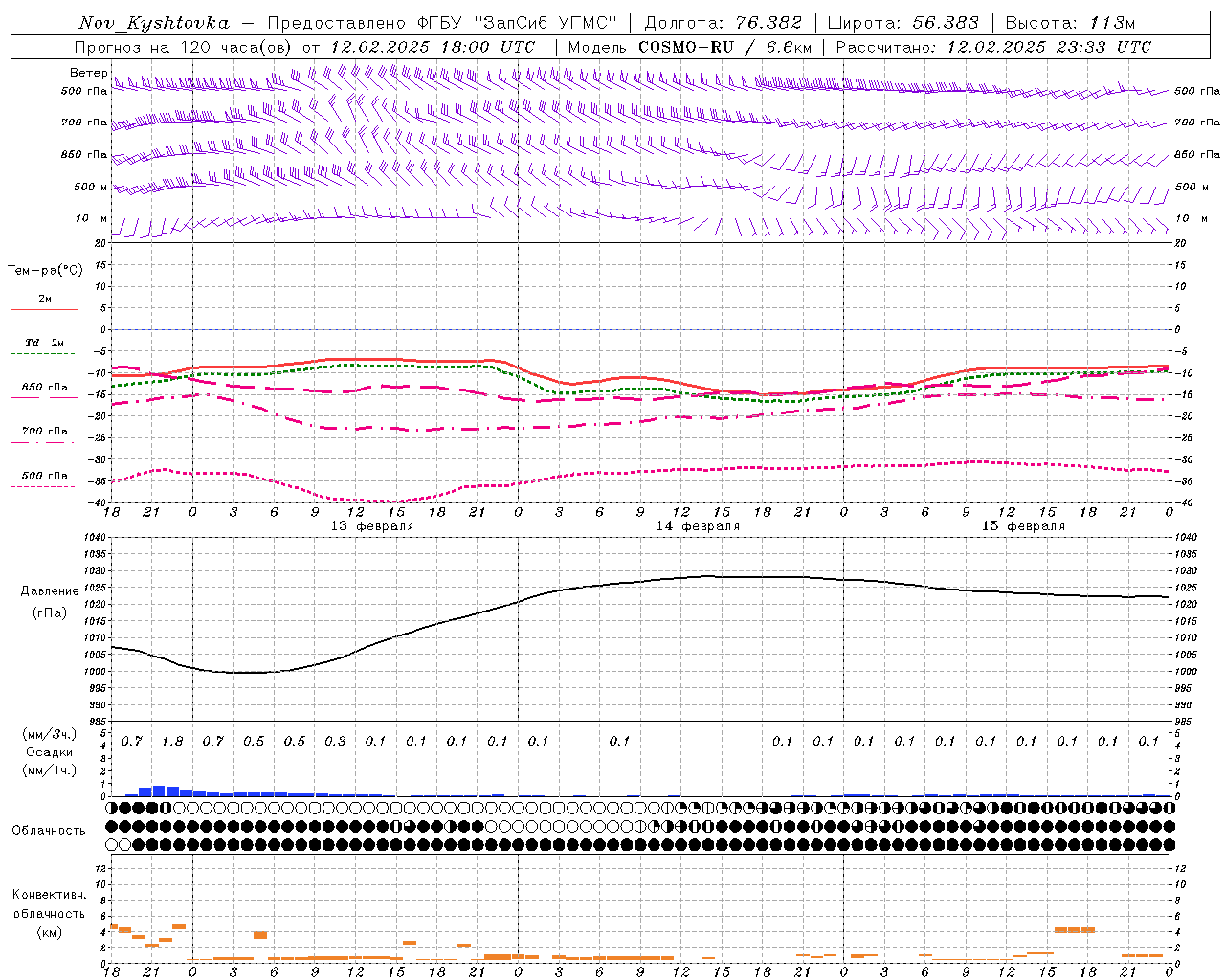Click the 700 гПа temperature legend entry

coord(45,432)
